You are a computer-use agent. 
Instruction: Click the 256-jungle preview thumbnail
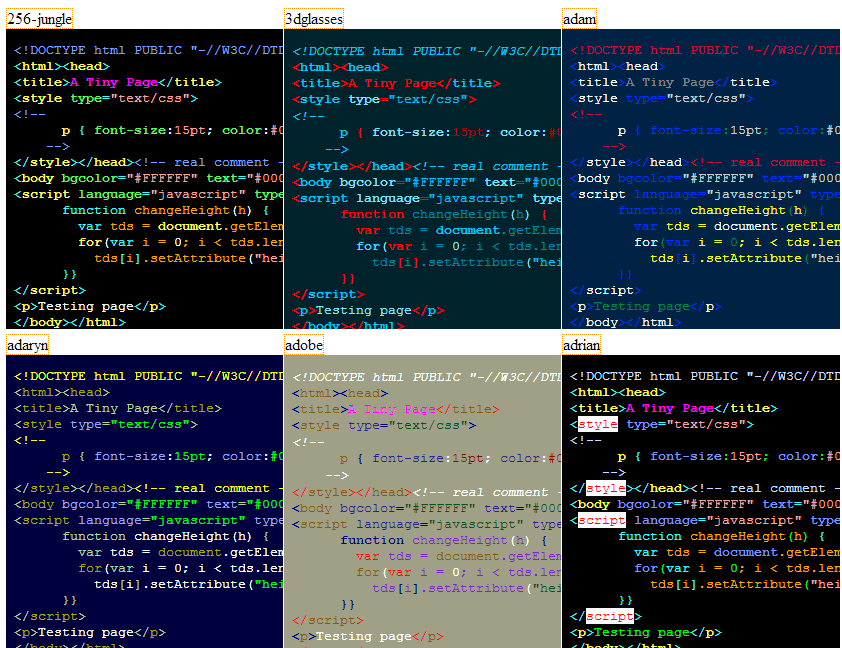click(x=140, y=180)
